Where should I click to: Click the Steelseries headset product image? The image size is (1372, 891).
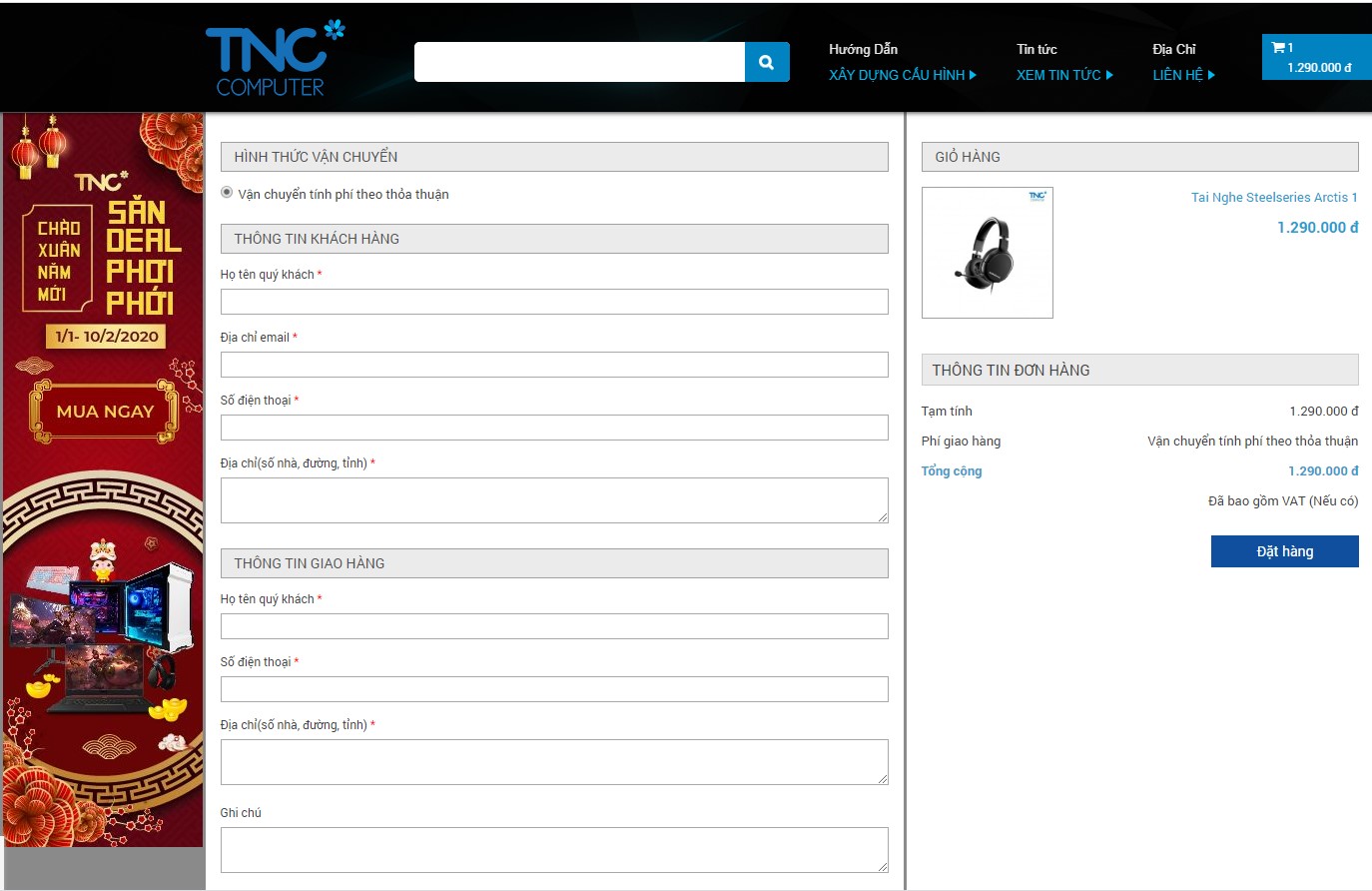(x=987, y=253)
